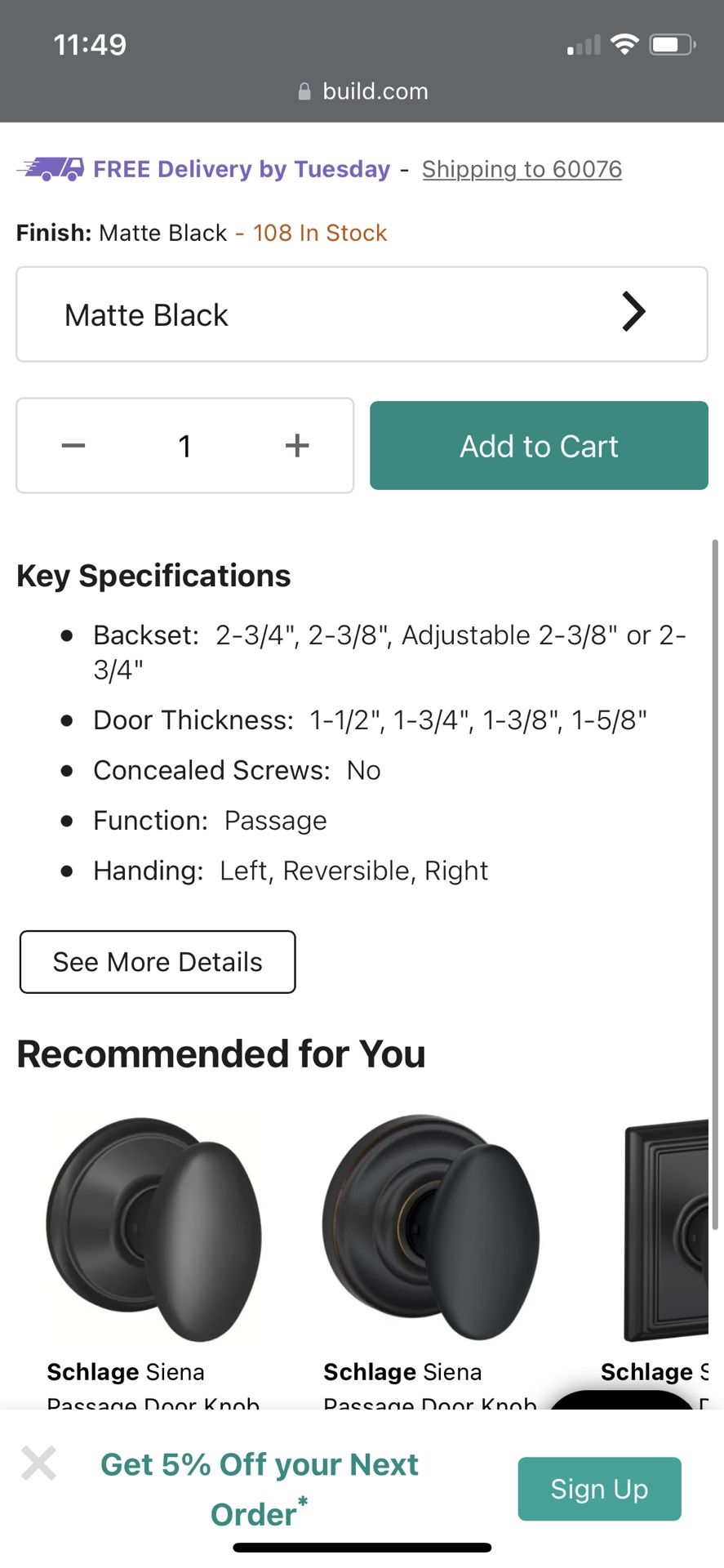
Task: Tap the chevron arrow in finish selector
Action: tap(633, 311)
